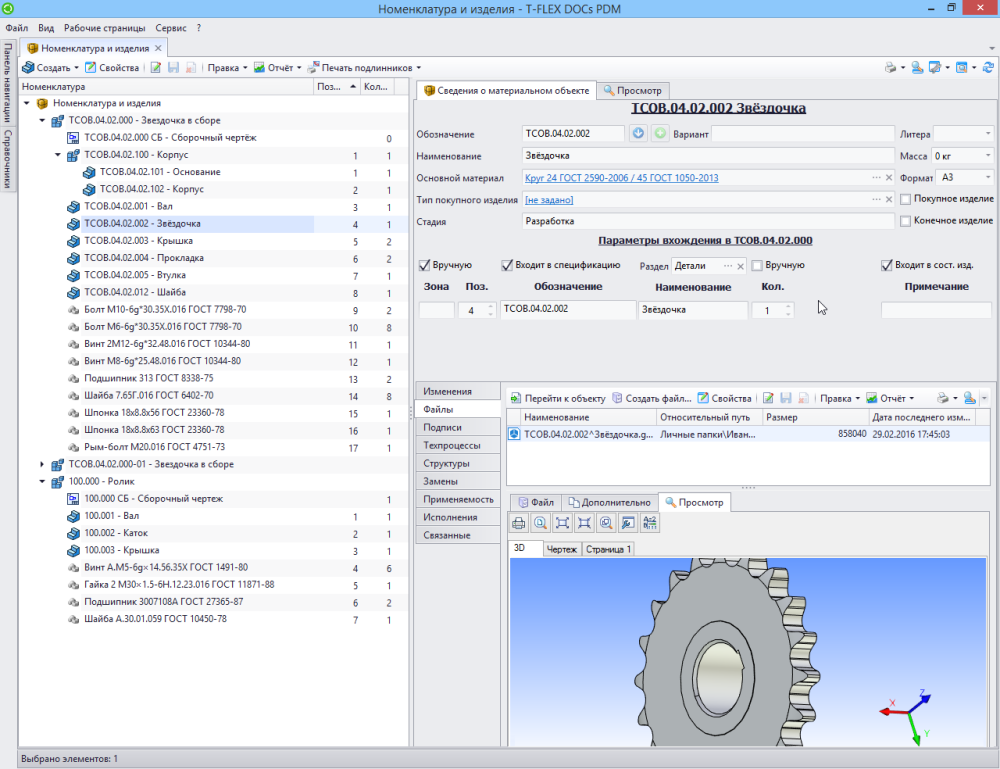Switch to the Чертеж preview tab
This screenshot has height=769, width=1000.
[561, 549]
